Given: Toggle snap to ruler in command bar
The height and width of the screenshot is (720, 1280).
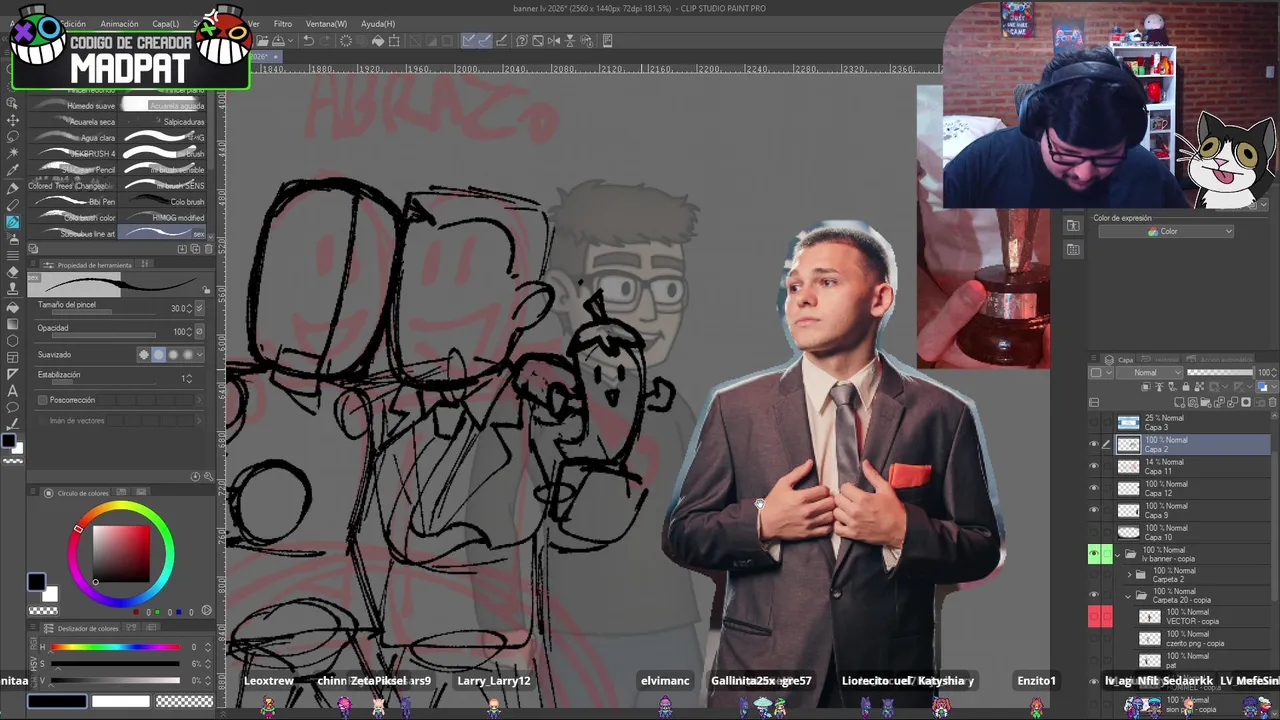Looking at the screenshot, I should (469, 41).
